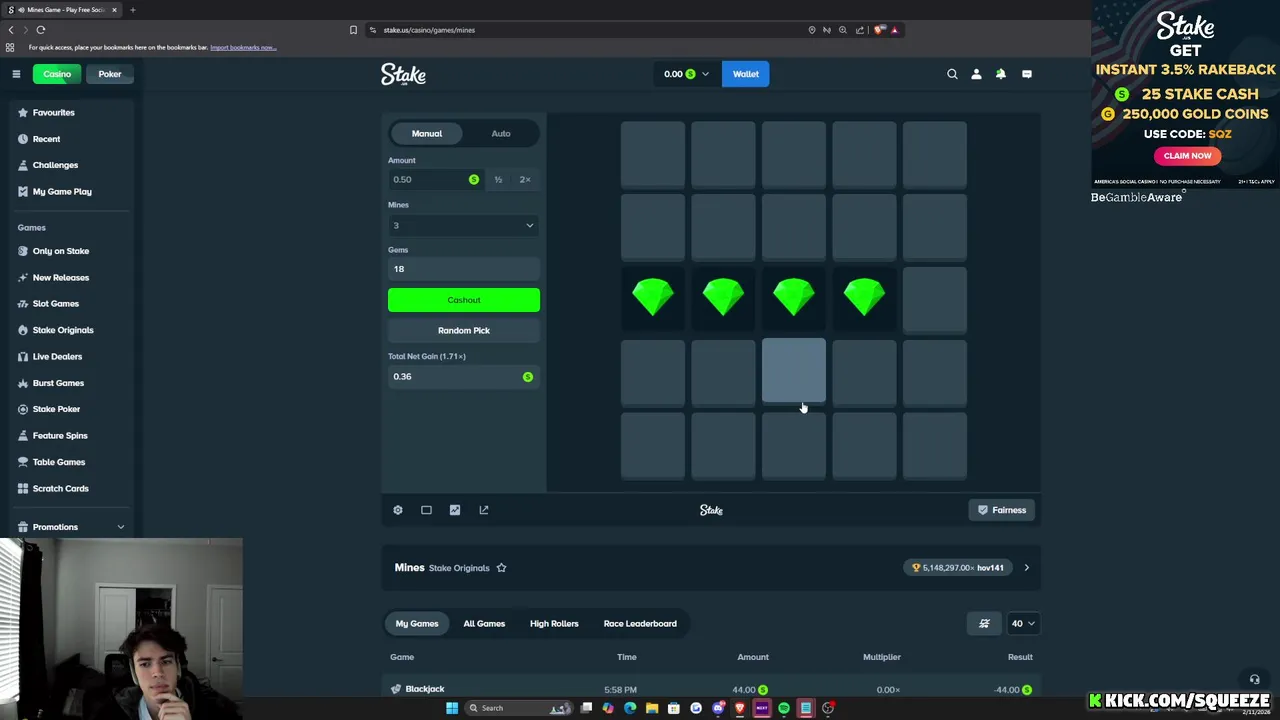The width and height of the screenshot is (1280, 720).
Task: Open the site info icon in address bar
Action: (372, 30)
